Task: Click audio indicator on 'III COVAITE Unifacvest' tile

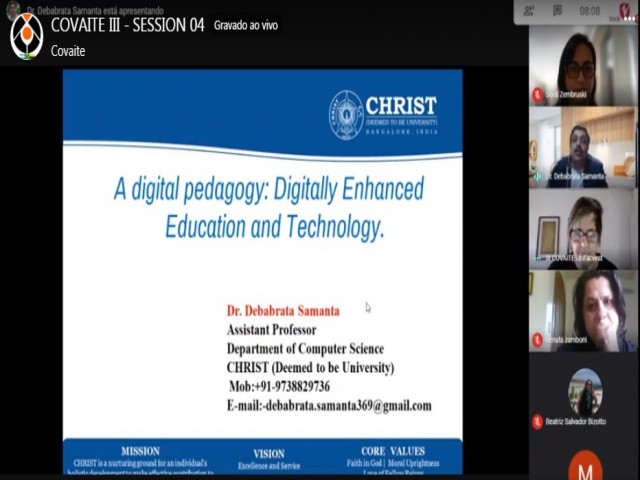Action: tap(538, 258)
